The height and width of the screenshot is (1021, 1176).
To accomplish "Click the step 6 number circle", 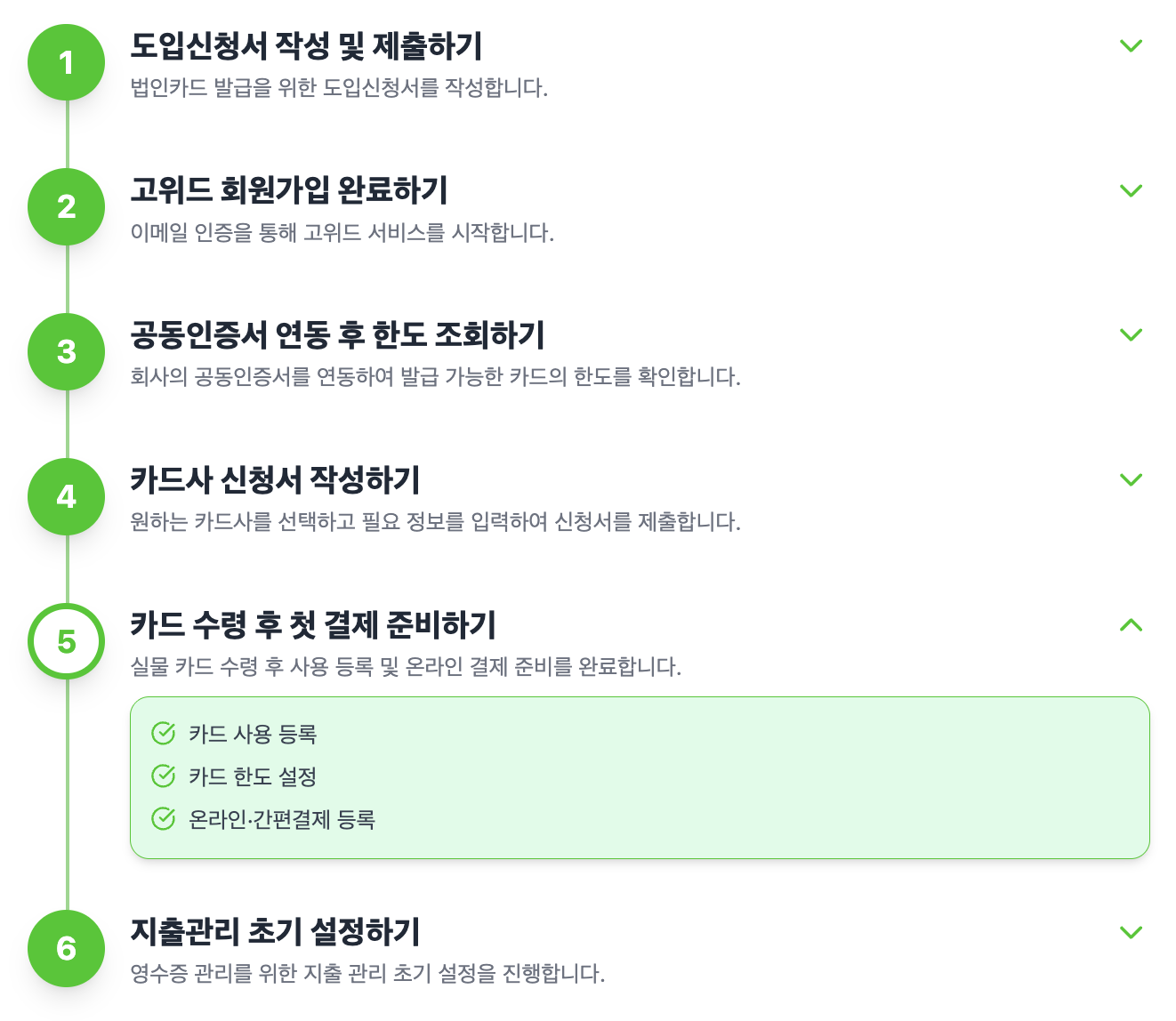I will coord(67,949).
